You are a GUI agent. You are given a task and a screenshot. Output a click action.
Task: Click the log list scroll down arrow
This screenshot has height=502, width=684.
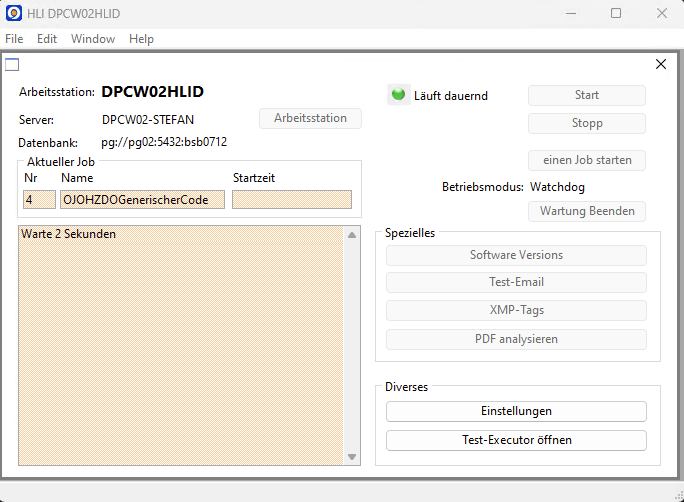[x=352, y=457]
